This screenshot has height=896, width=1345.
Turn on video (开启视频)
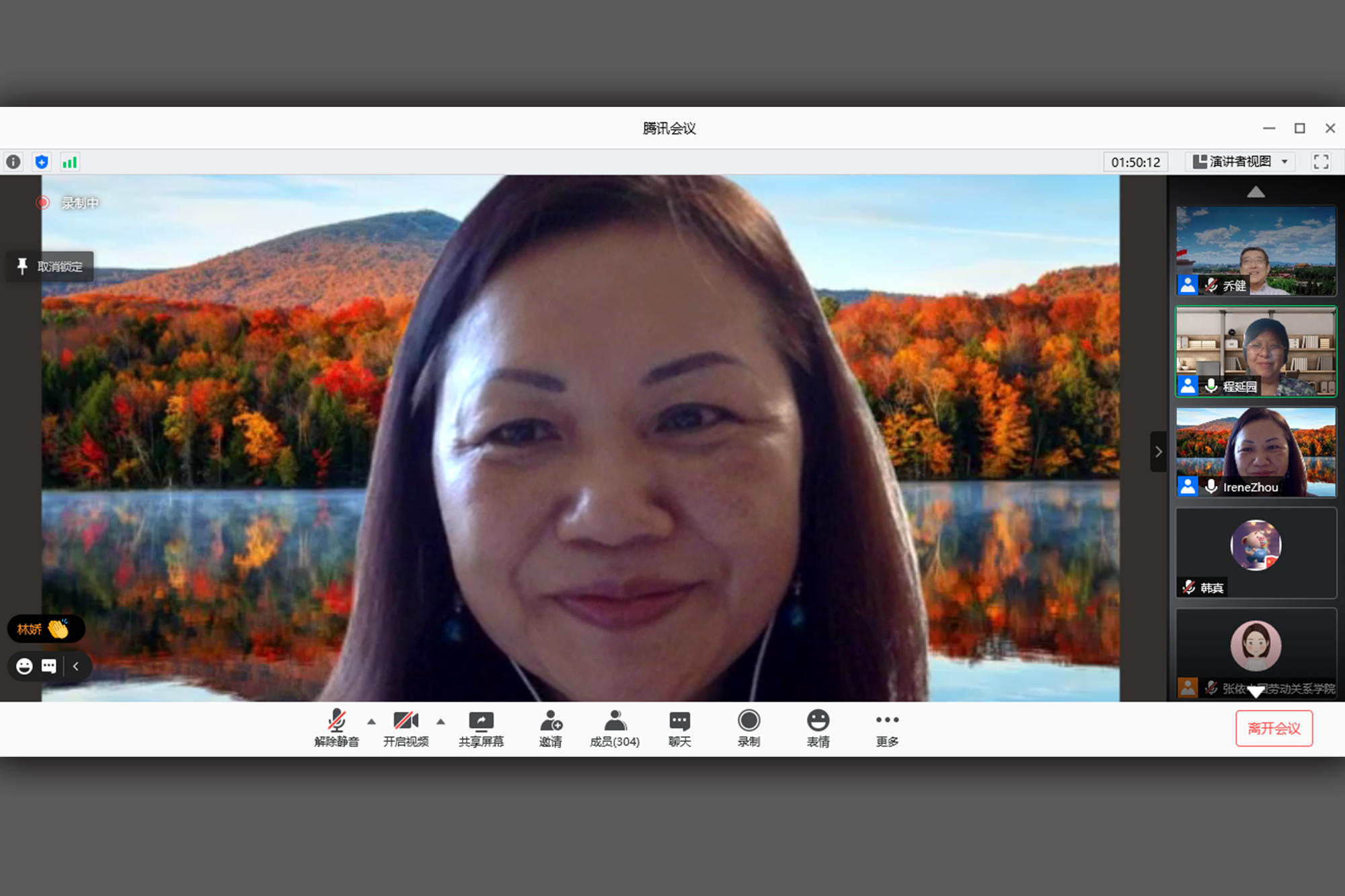(406, 729)
